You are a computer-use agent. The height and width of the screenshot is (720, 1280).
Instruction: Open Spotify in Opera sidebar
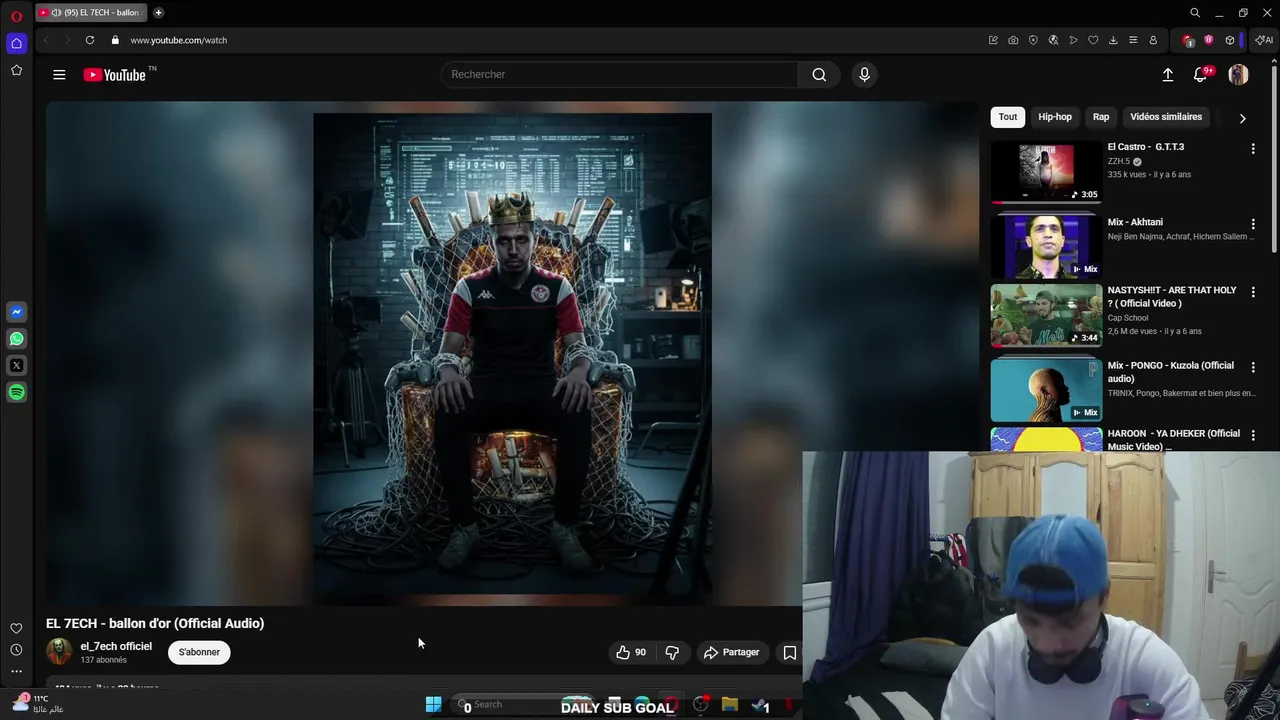[16, 393]
